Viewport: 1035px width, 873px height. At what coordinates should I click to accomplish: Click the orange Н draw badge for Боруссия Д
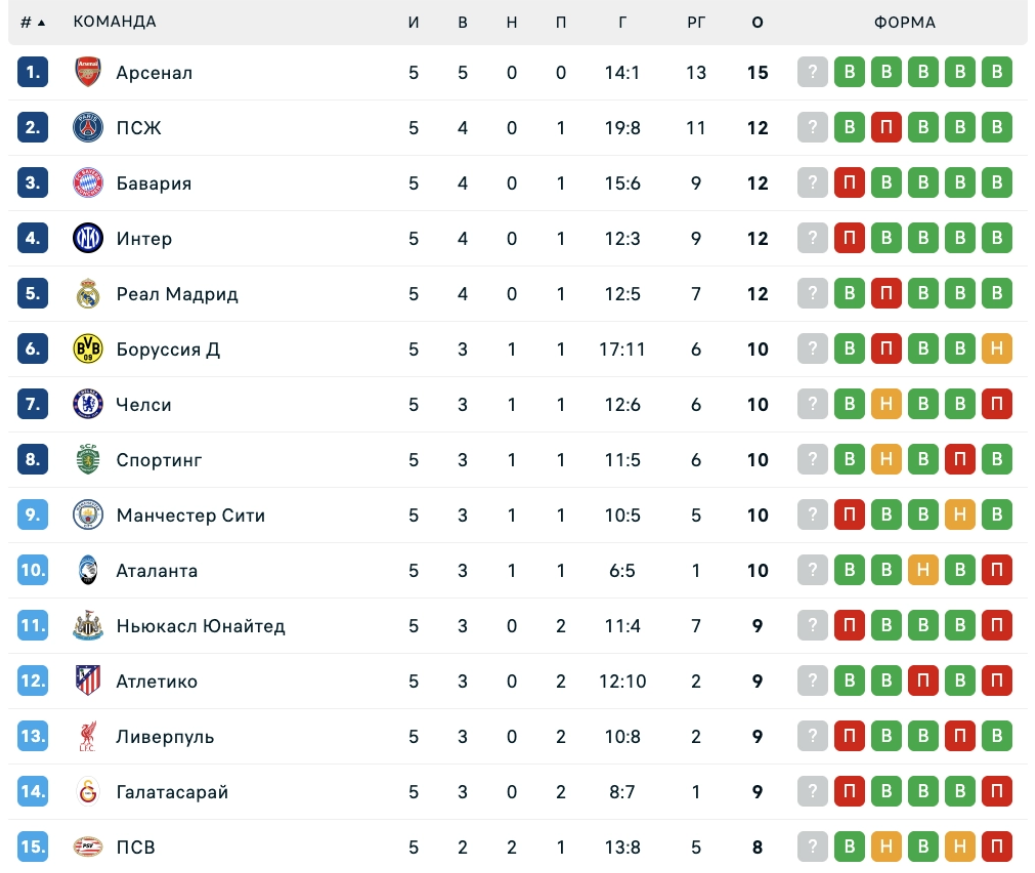(997, 349)
